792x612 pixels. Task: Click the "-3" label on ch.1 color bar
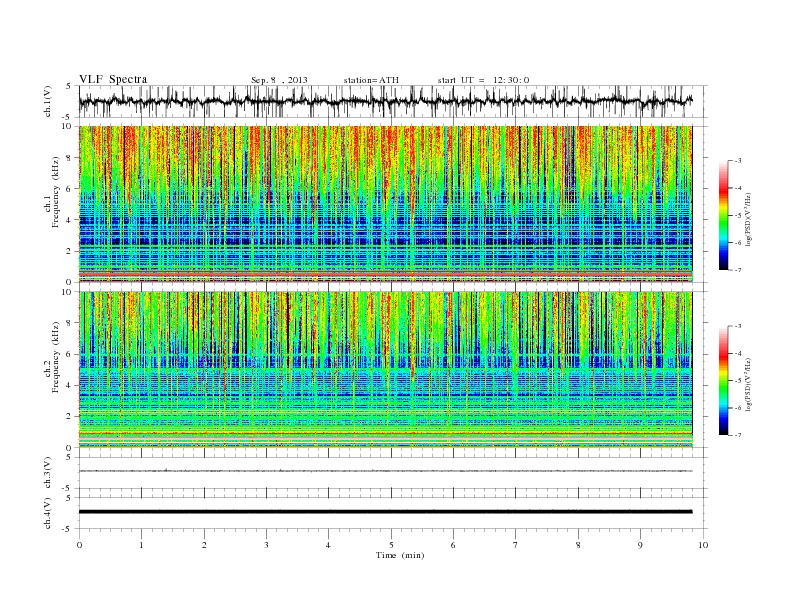738,161
